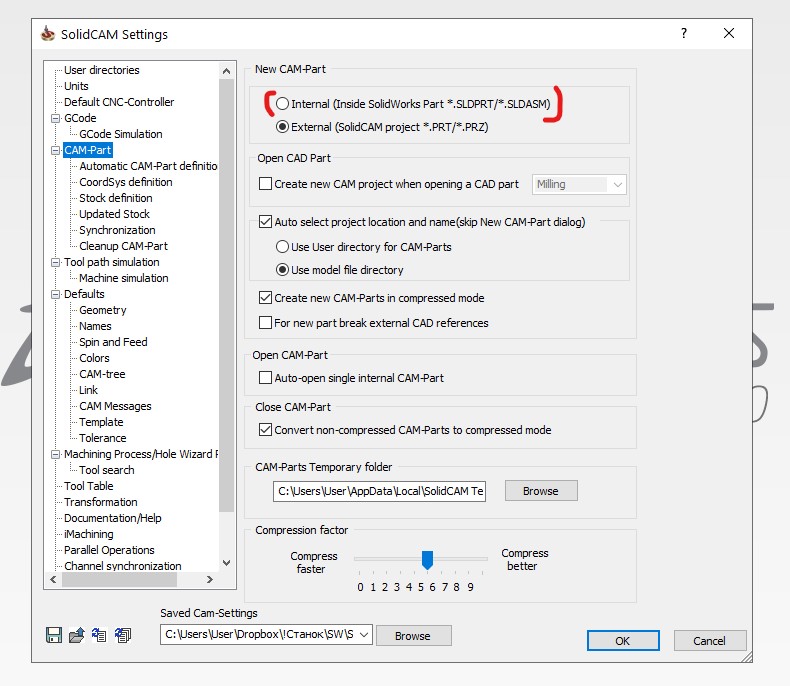The image size is (790, 686).
Task: Click the save settings floppy disk icon
Action: [54, 635]
